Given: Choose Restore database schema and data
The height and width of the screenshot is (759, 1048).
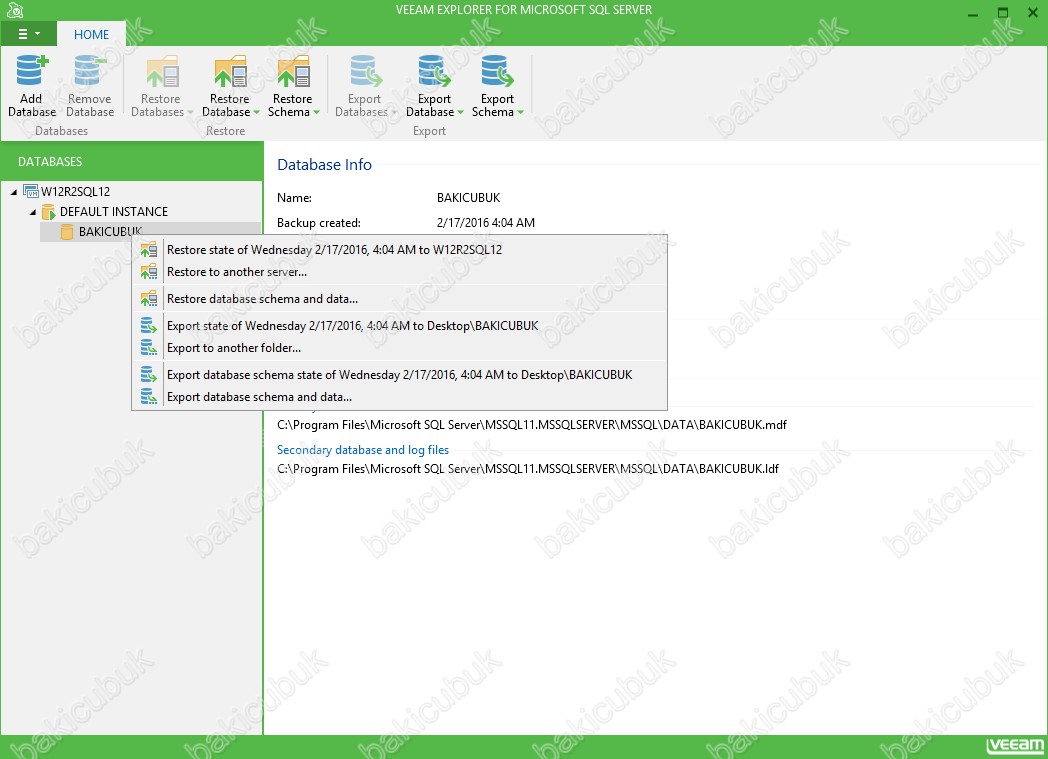Looking at the screenshot, I should (400, 299).
